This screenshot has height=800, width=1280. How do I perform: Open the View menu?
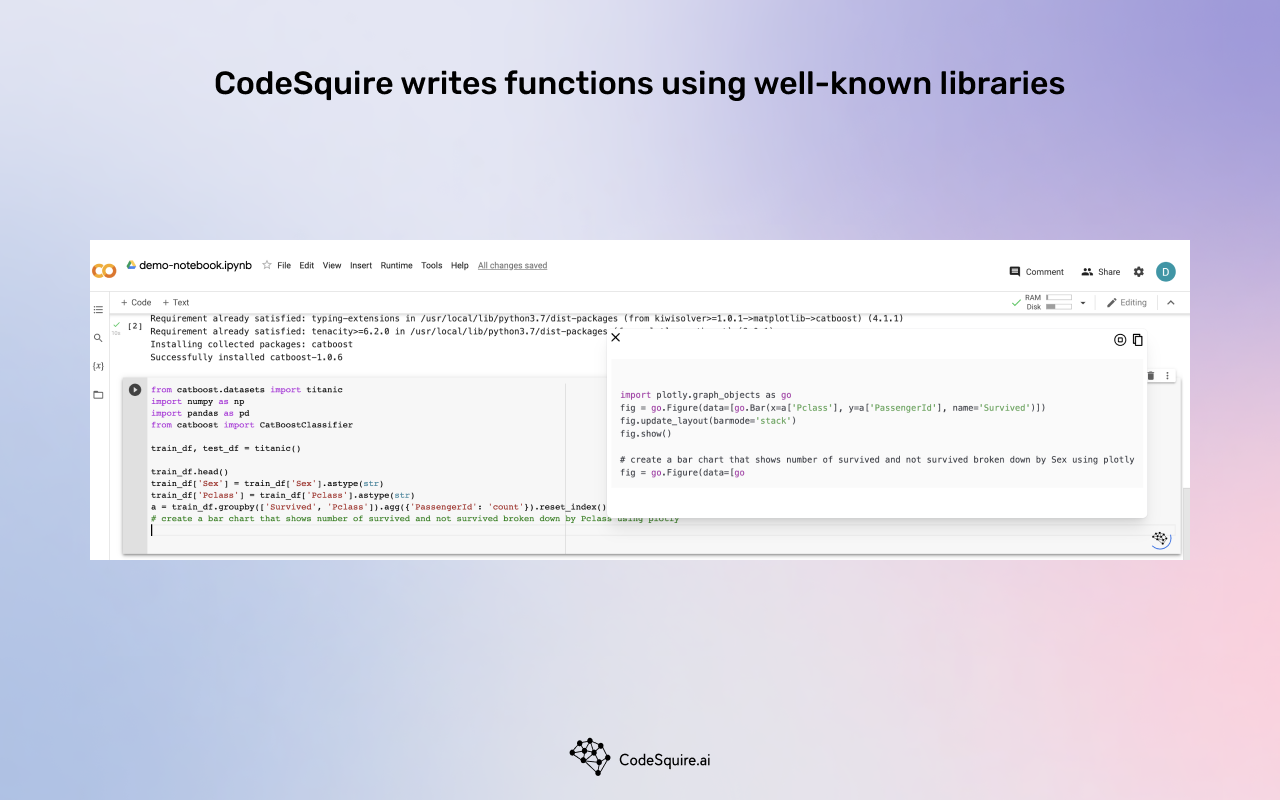[x=332, y=266]
